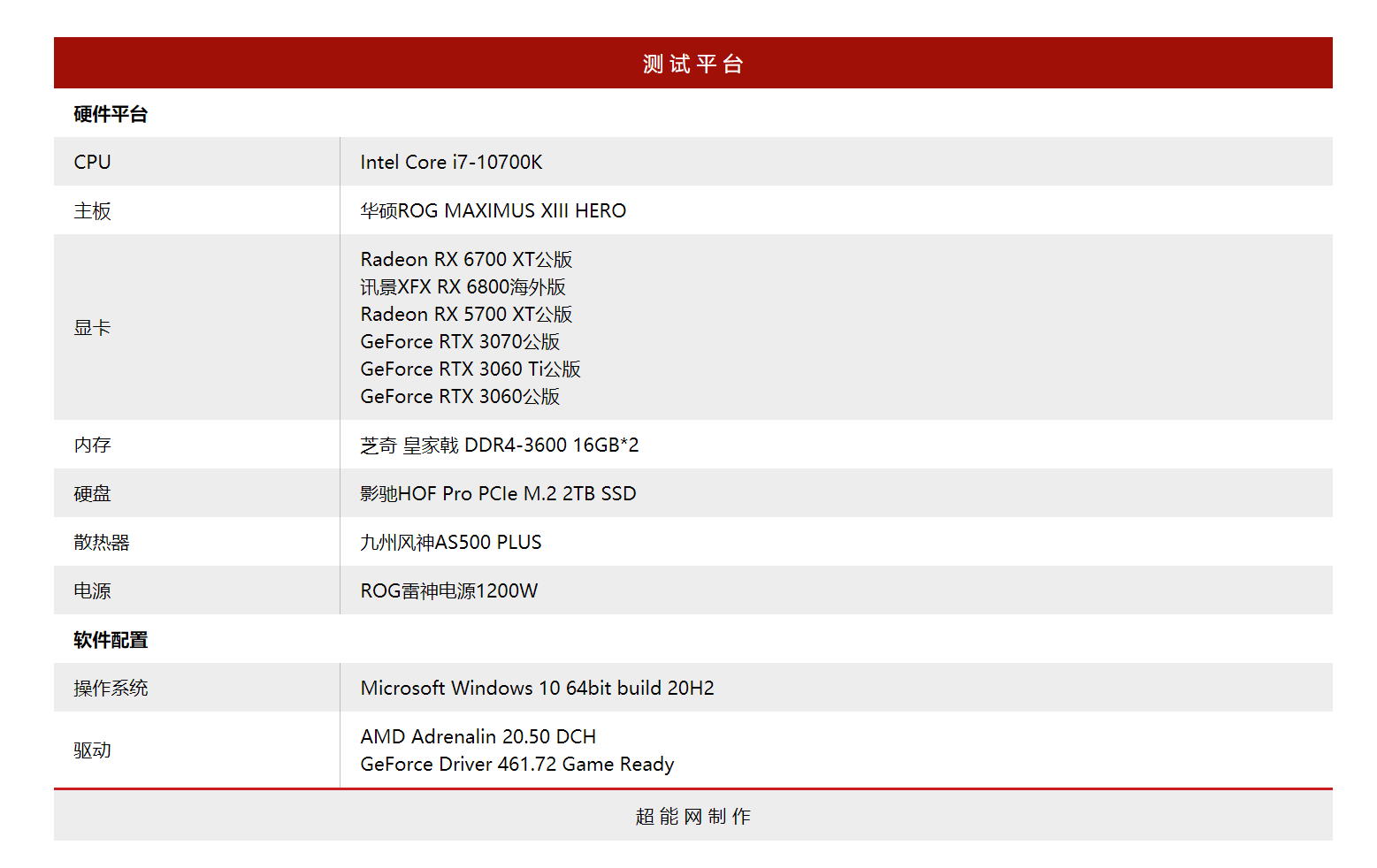Click the 硬盘 row label
This screenshot has height=868, width=1377.
click(x=93, y=493)
